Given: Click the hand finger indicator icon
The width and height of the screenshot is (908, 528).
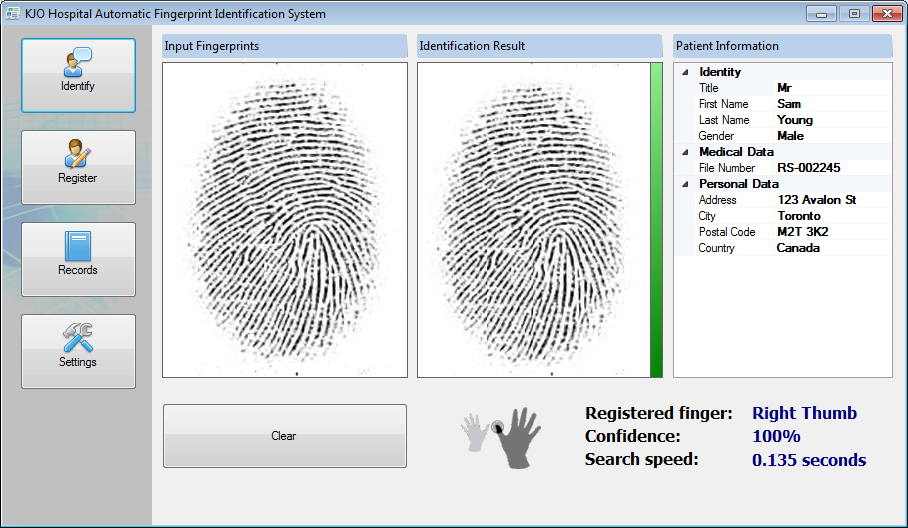Looking at the screenshot, I should tap(502, 436).
